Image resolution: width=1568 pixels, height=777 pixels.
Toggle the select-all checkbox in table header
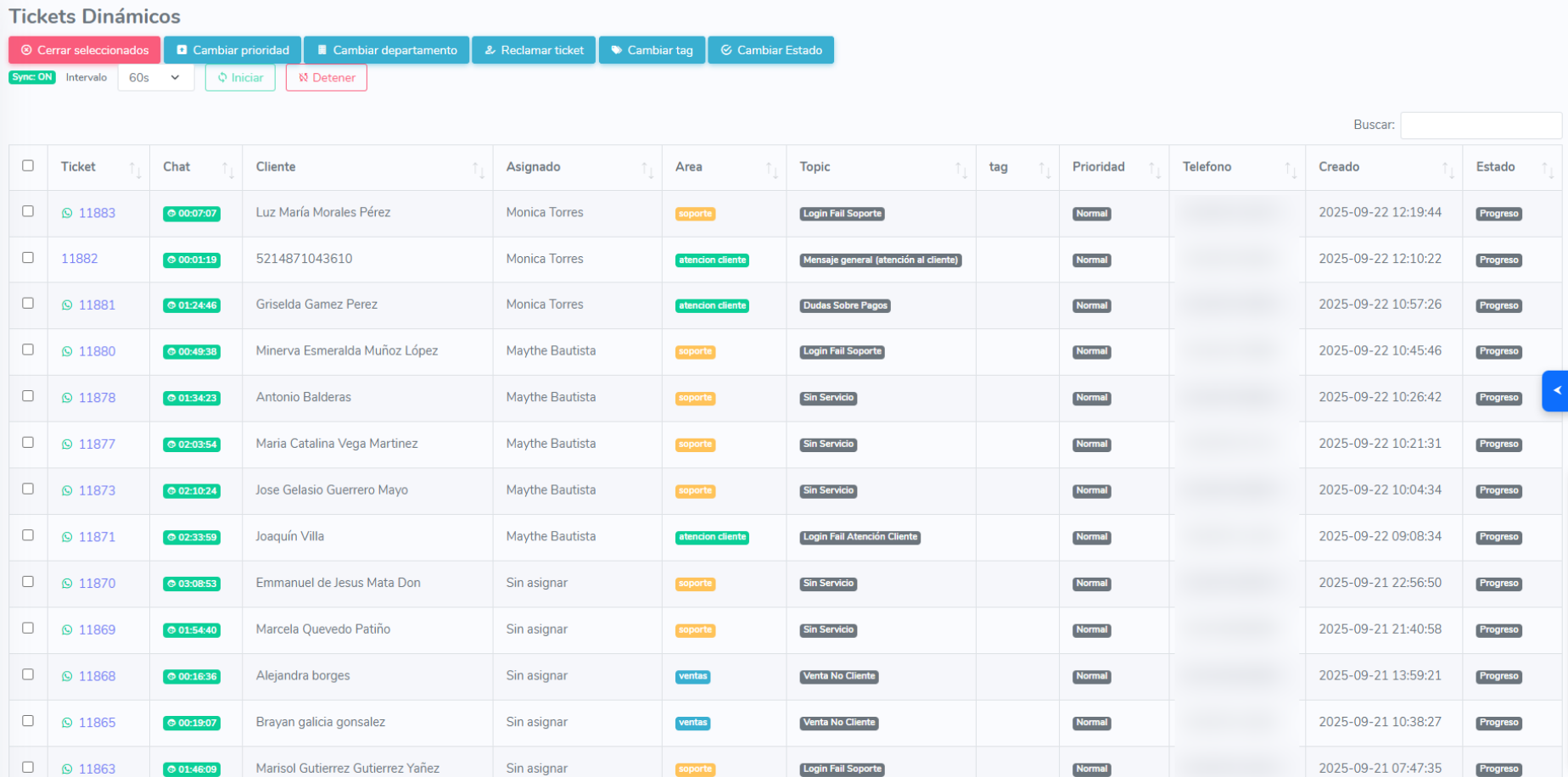(x=28, y=166)
